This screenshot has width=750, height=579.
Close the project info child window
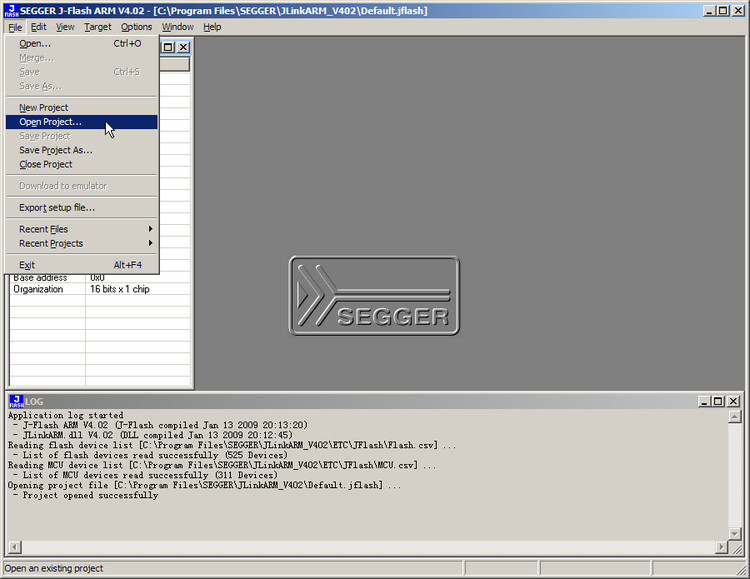tap(183, 47)
